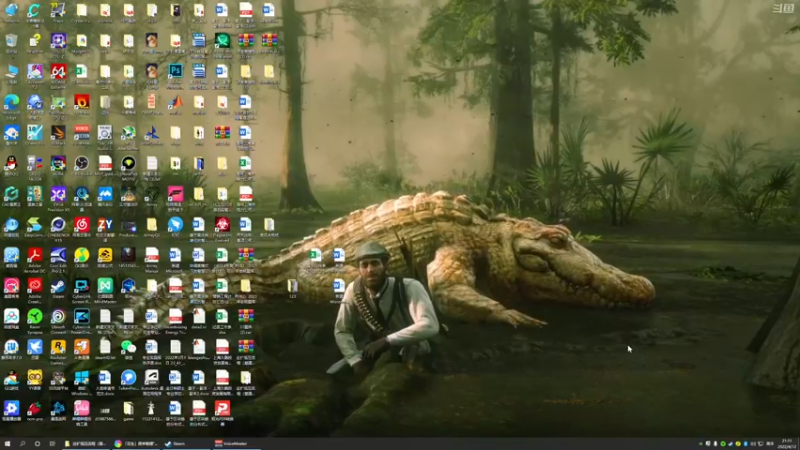The image size is (800, 450).
Task: Open the Autodesk desktop shortcut
Action: [x=152, y=381]
